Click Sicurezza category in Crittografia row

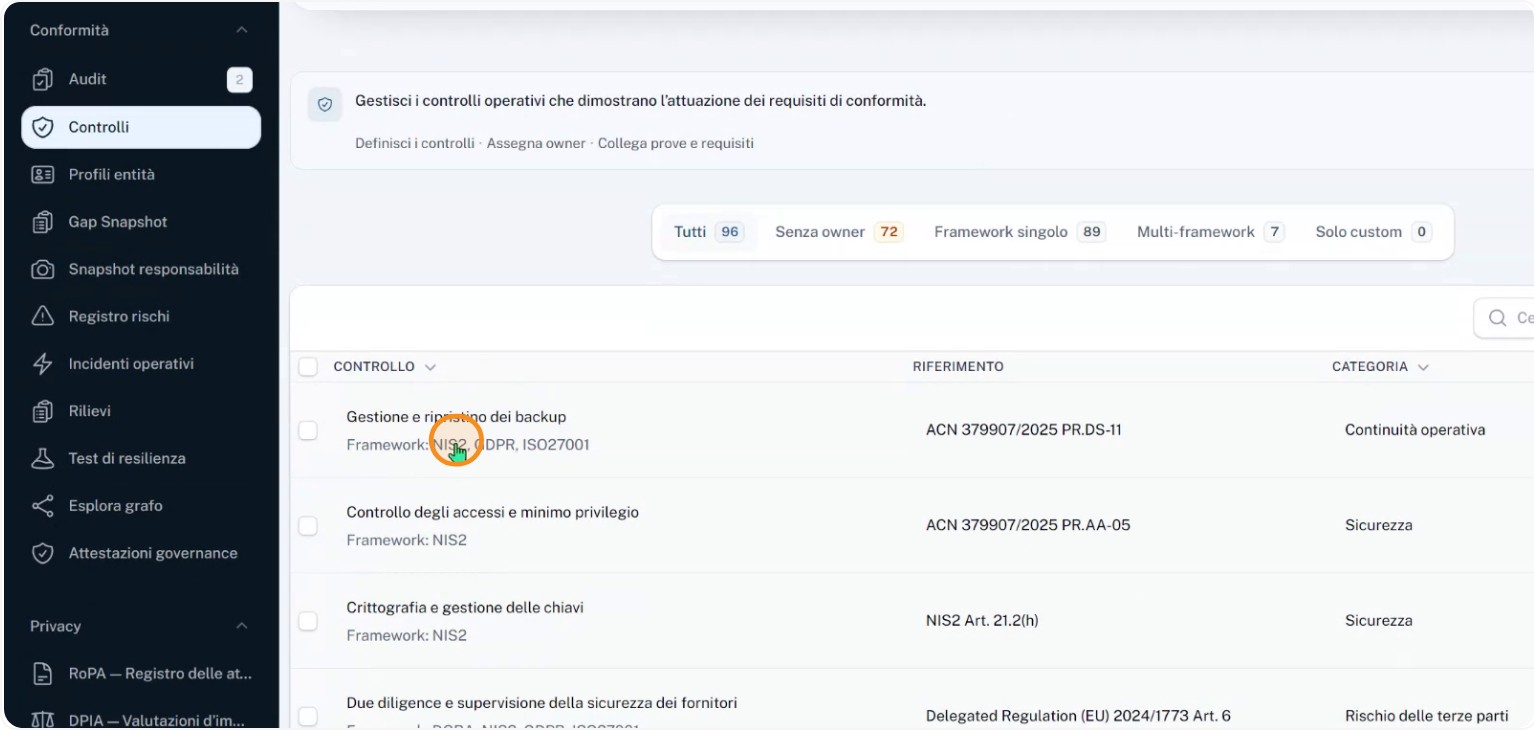1379,621
